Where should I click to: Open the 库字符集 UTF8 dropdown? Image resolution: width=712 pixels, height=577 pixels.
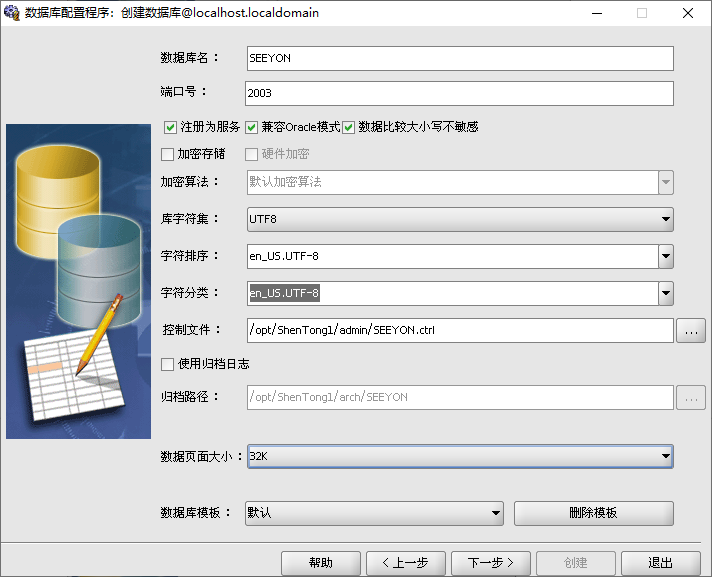459,219
